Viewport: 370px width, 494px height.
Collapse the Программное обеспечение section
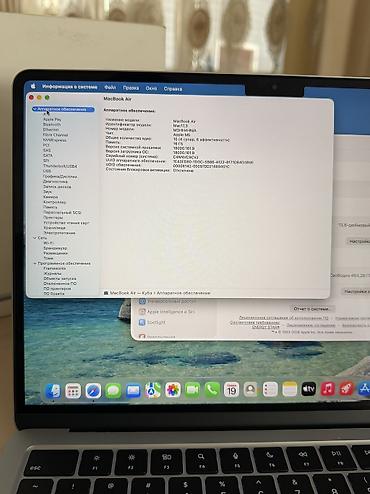click(35, 263)
